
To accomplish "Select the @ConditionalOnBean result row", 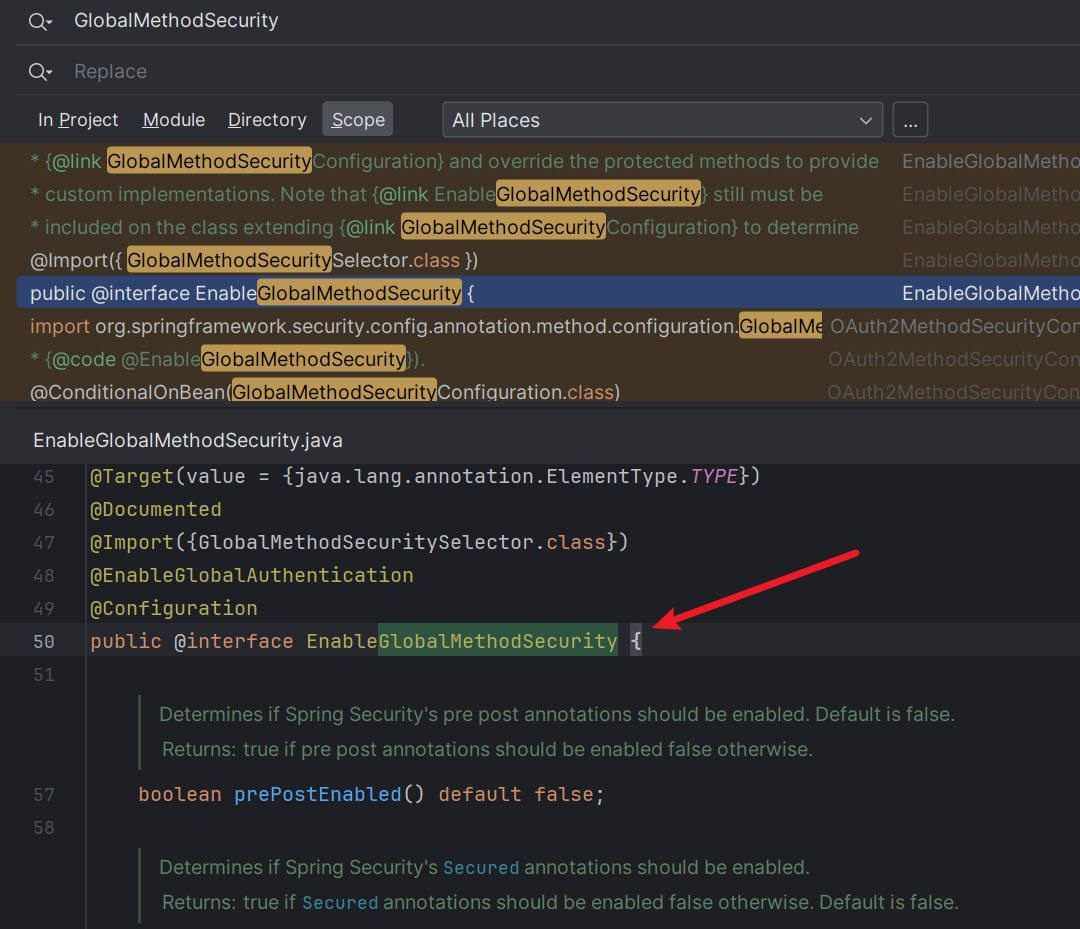I will (x=325, y=393).
